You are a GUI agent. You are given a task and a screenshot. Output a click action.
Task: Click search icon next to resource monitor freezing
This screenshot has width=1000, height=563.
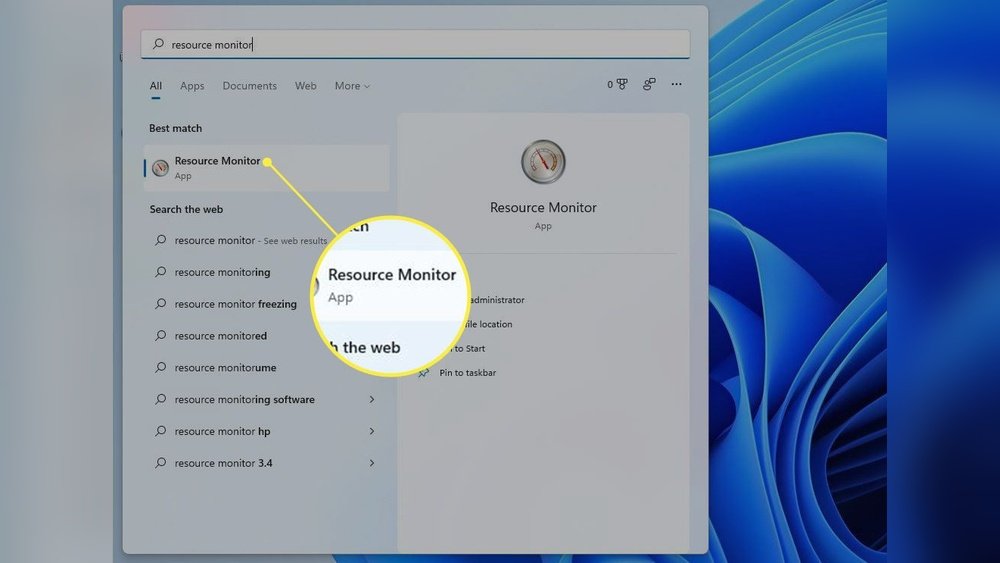tap(160, 304)
